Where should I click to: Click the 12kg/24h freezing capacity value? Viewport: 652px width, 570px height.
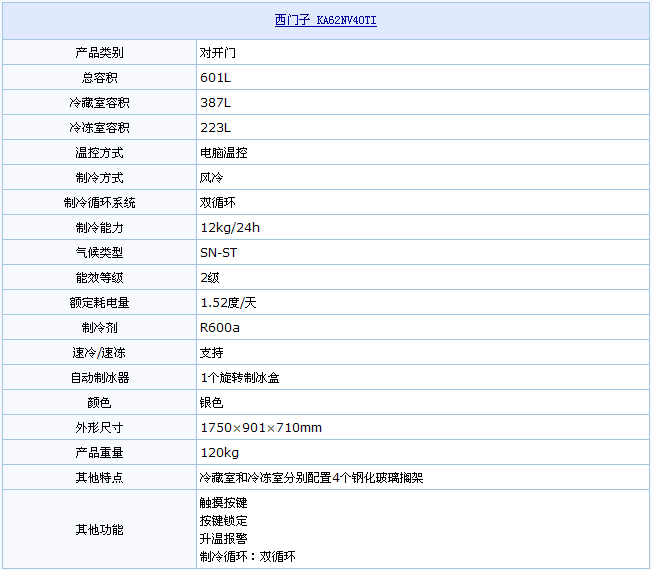(230, 228)
